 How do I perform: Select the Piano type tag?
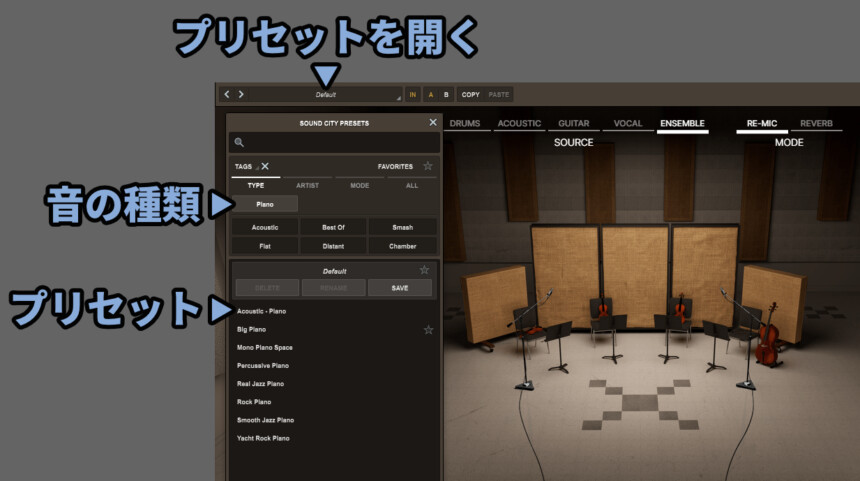(x=265, y=204)
